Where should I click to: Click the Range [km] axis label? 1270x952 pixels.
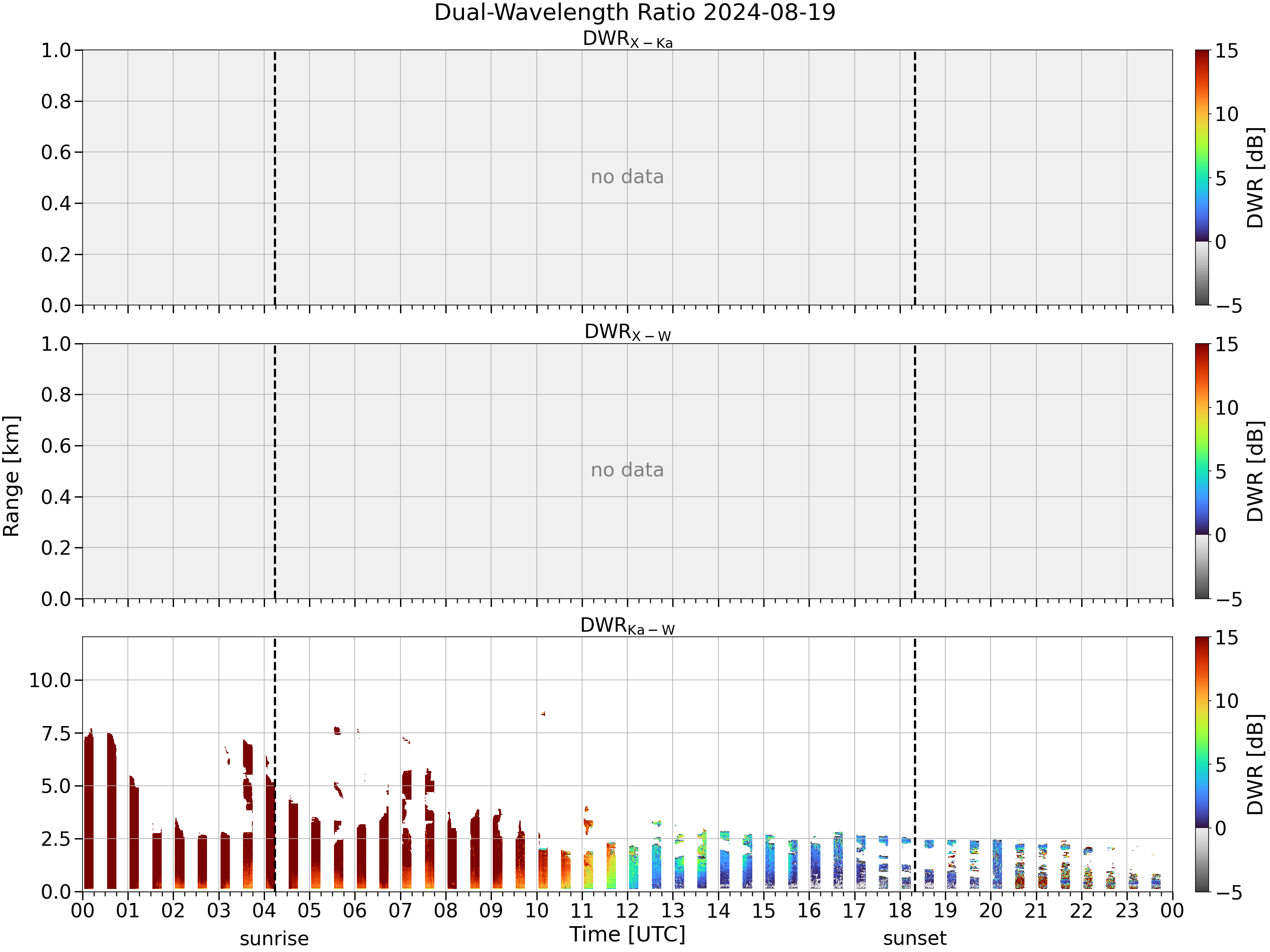[x=11, y=476]
